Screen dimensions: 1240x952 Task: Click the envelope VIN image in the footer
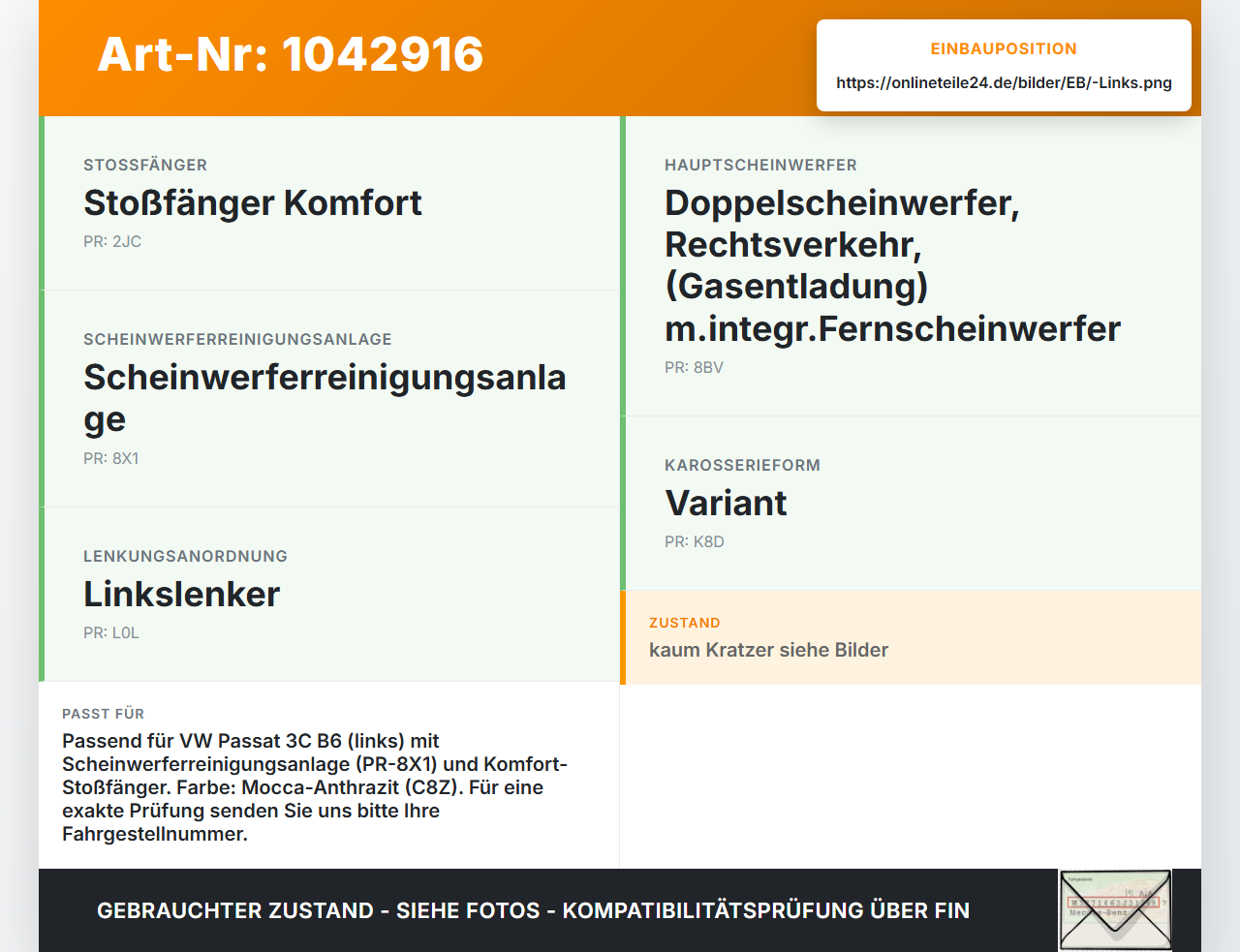coord(1115,910)
